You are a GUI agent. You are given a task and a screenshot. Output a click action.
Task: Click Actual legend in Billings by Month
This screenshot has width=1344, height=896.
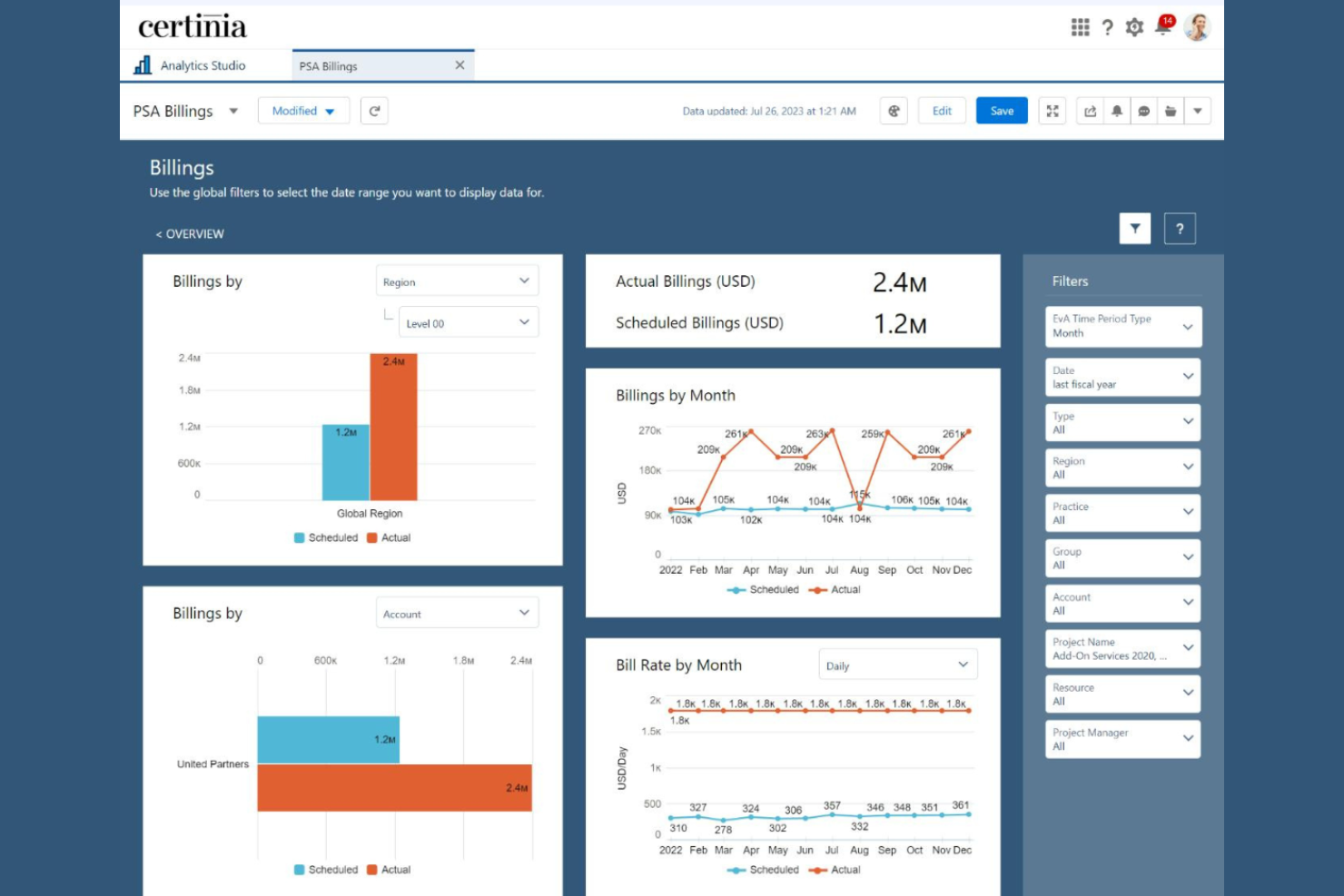click(x=835, y=589)
